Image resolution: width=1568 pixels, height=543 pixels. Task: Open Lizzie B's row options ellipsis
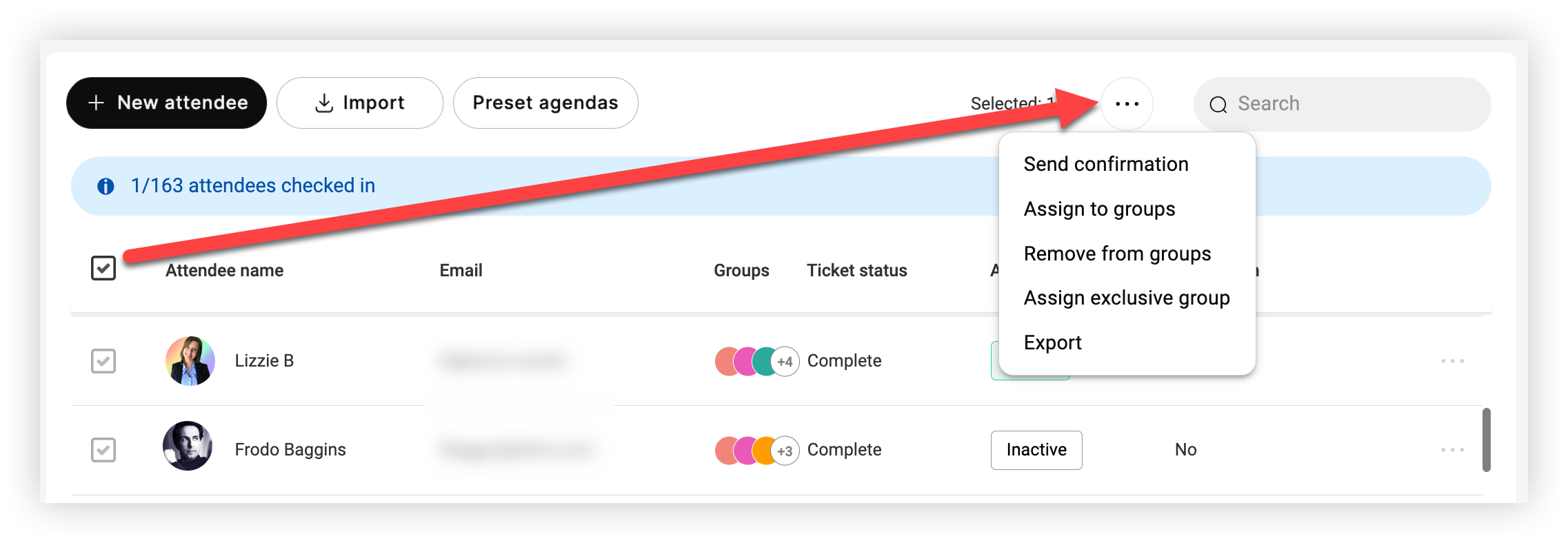[1452, 361]
